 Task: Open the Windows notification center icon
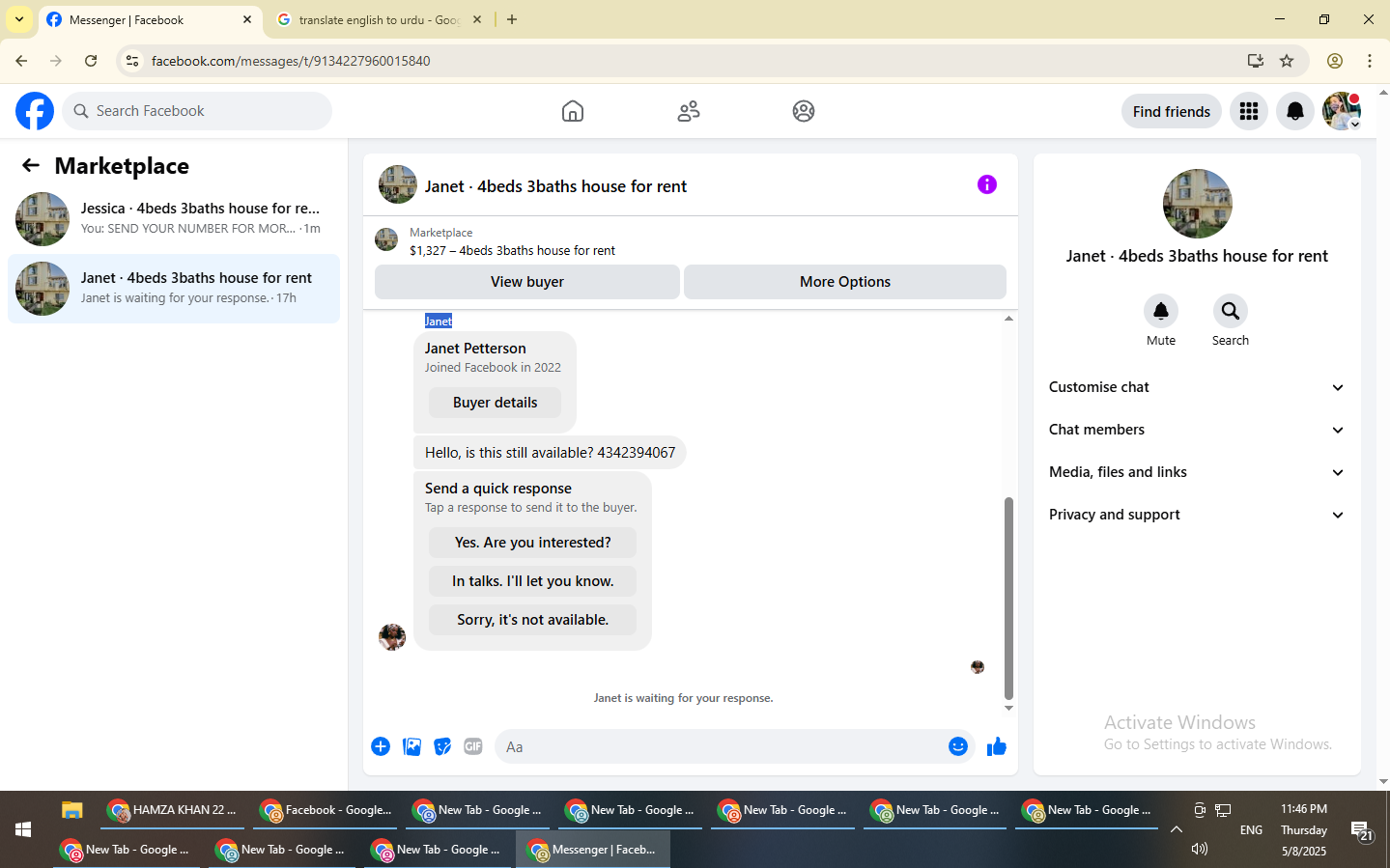pos(1362,830)
